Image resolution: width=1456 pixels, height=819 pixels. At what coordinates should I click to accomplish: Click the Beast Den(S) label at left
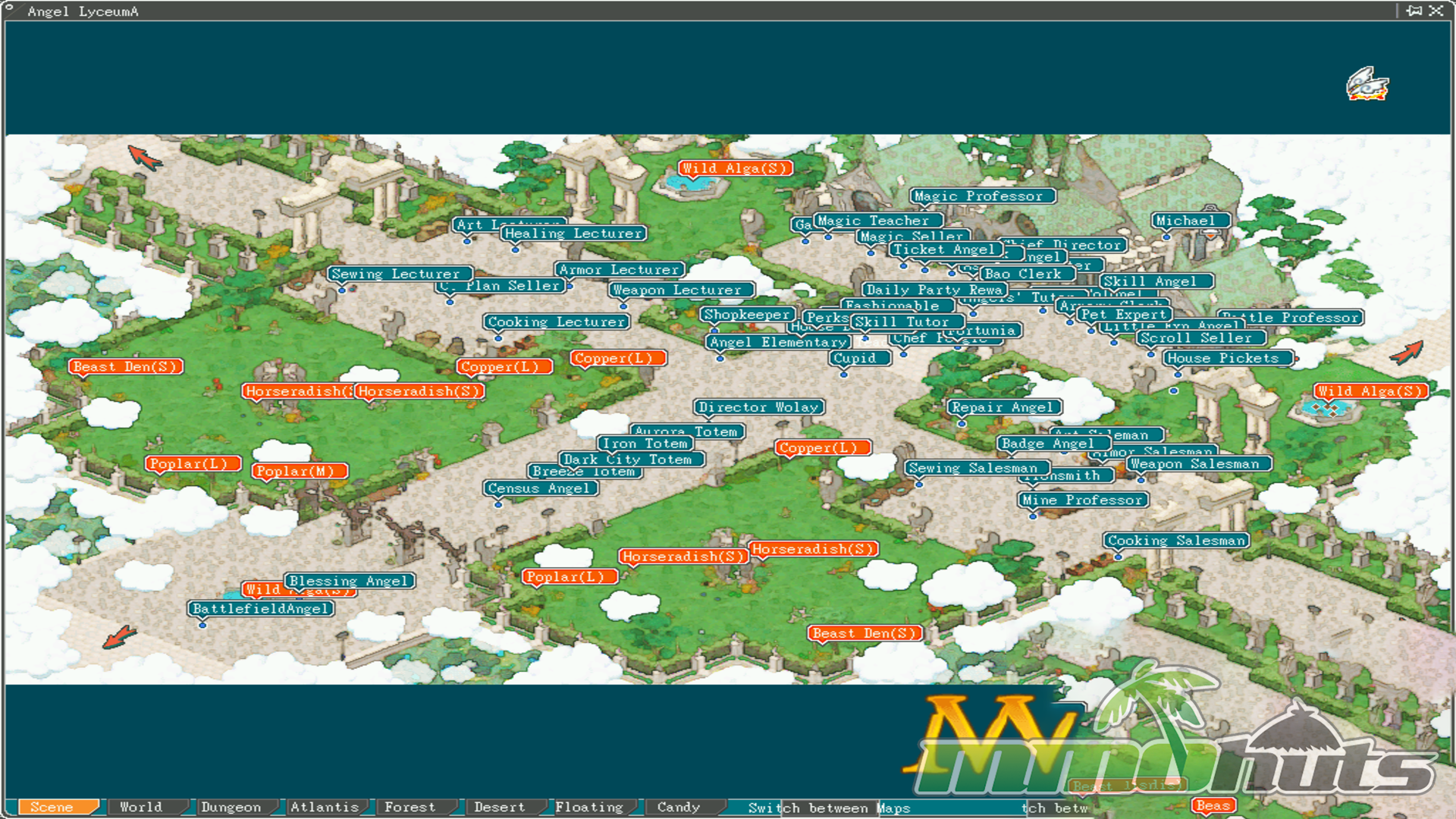coord(126,367)
